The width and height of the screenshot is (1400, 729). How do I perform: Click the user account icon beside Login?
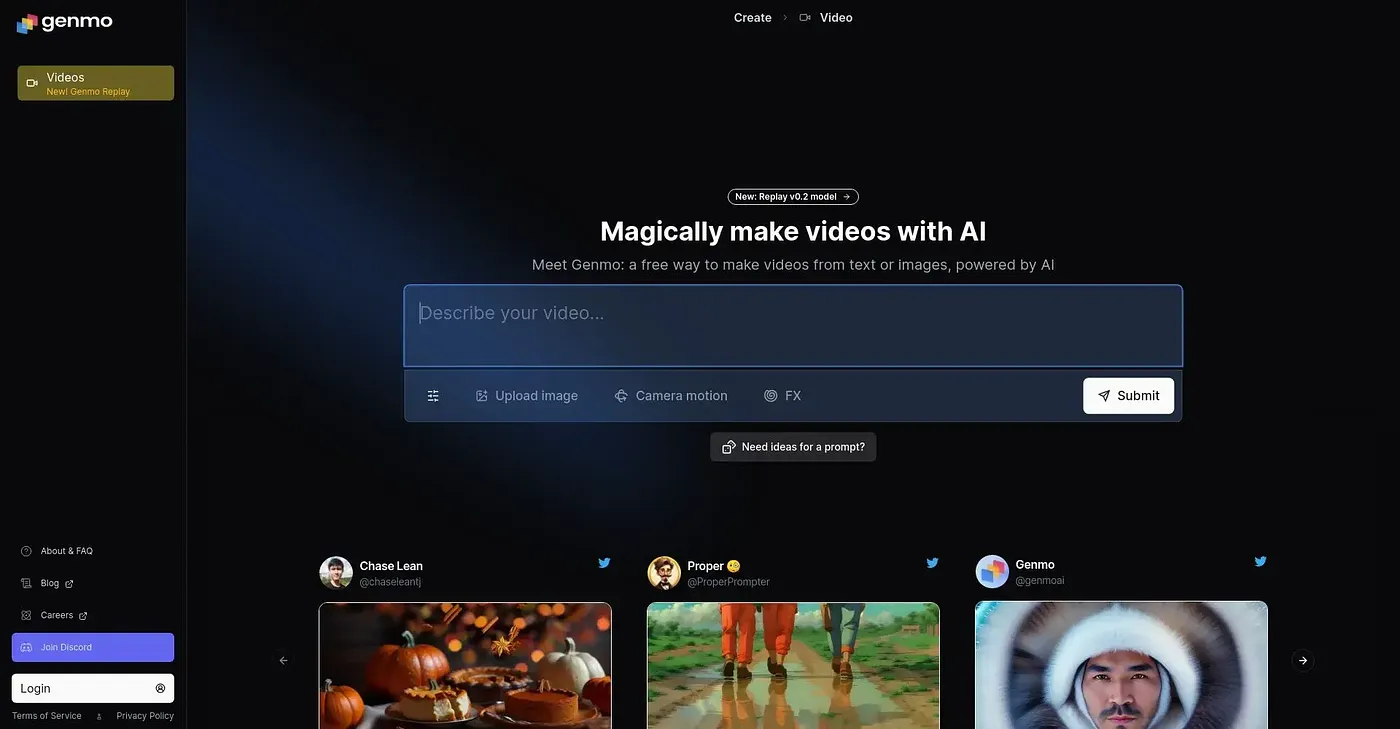[160, 688]
